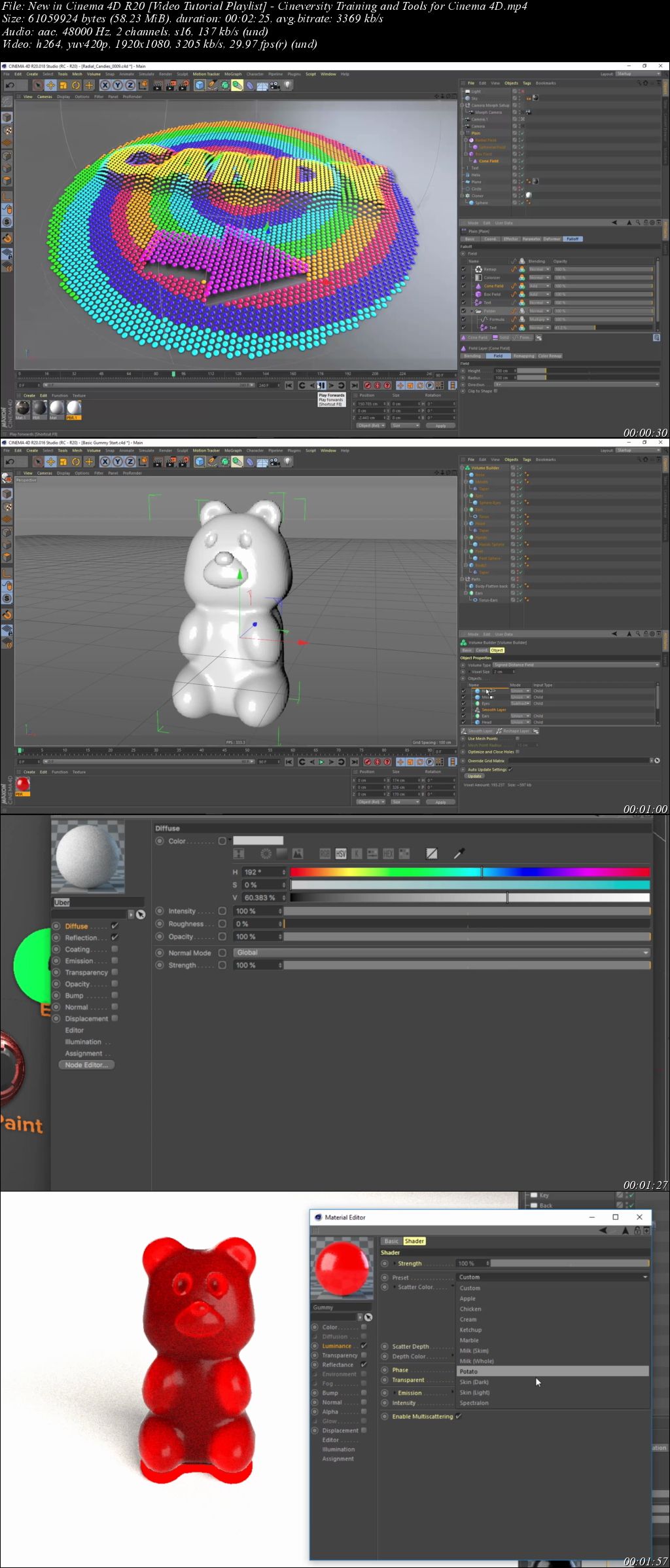Click Apply button in top frame coordinates
The image size is (670, 1568).
pyautogui.click(x=440, y=426)
